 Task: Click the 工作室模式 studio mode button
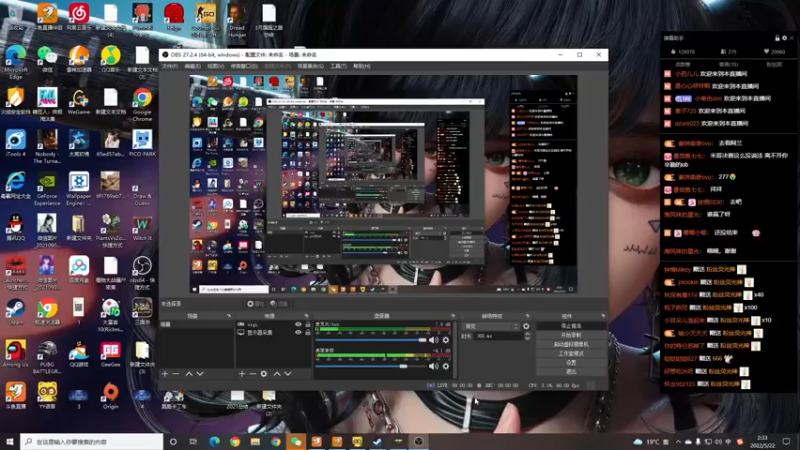571,354
